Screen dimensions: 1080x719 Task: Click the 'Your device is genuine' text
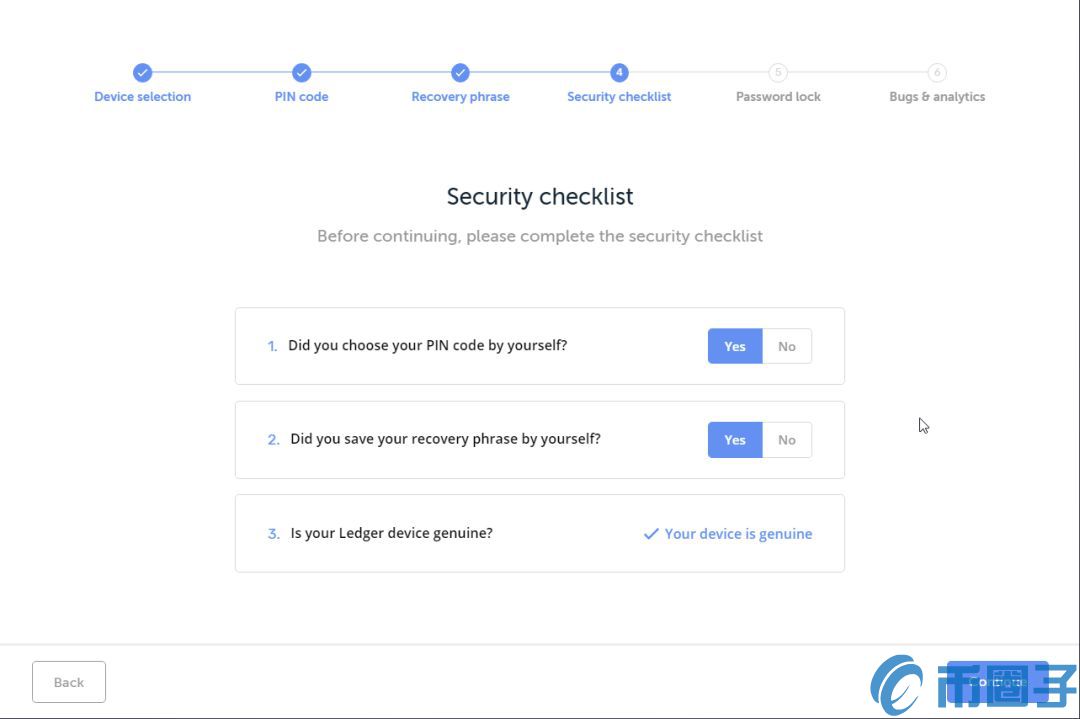click(x=738, y=534)
